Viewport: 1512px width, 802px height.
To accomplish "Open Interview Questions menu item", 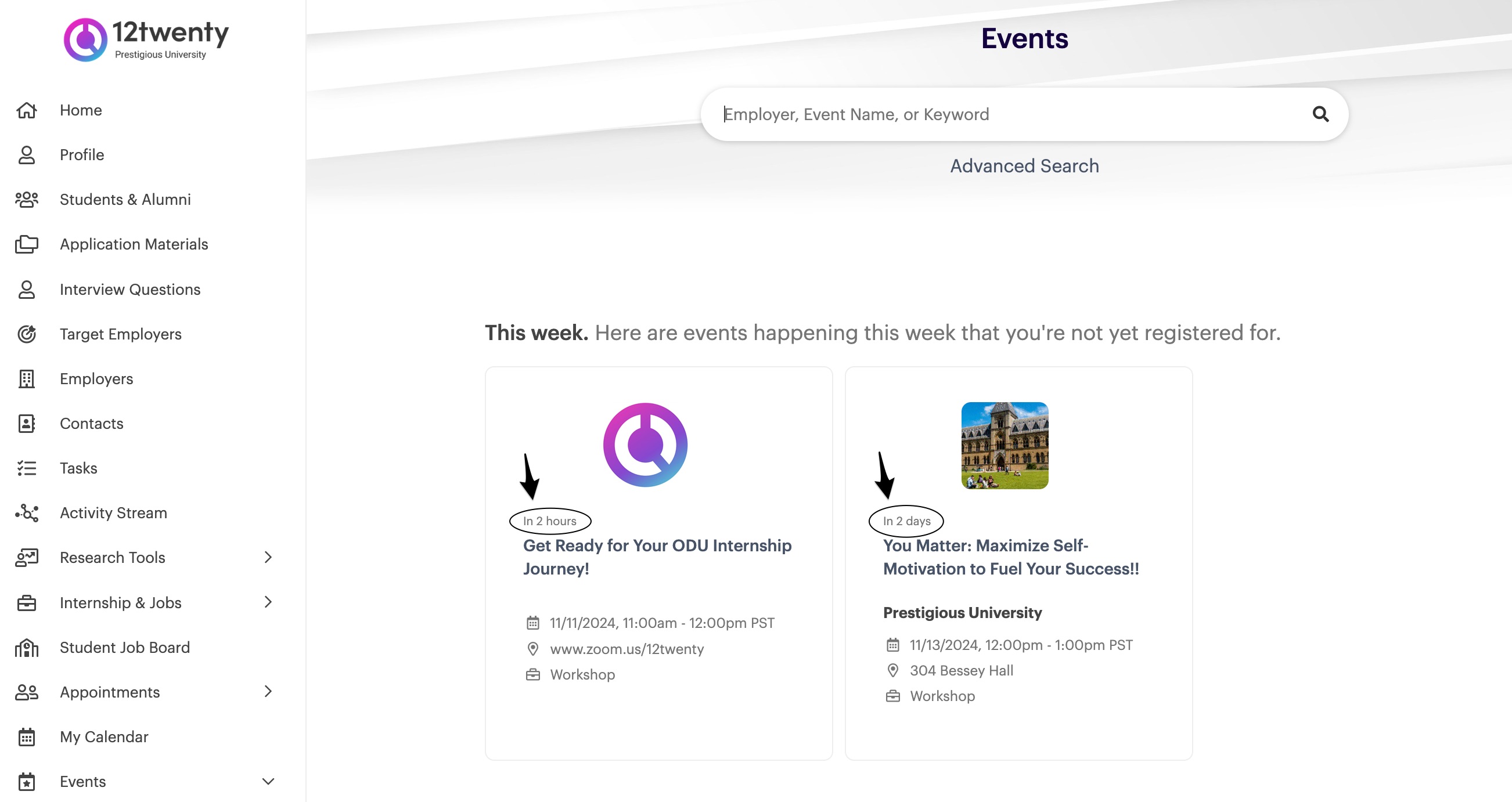I will click(129, 289).
